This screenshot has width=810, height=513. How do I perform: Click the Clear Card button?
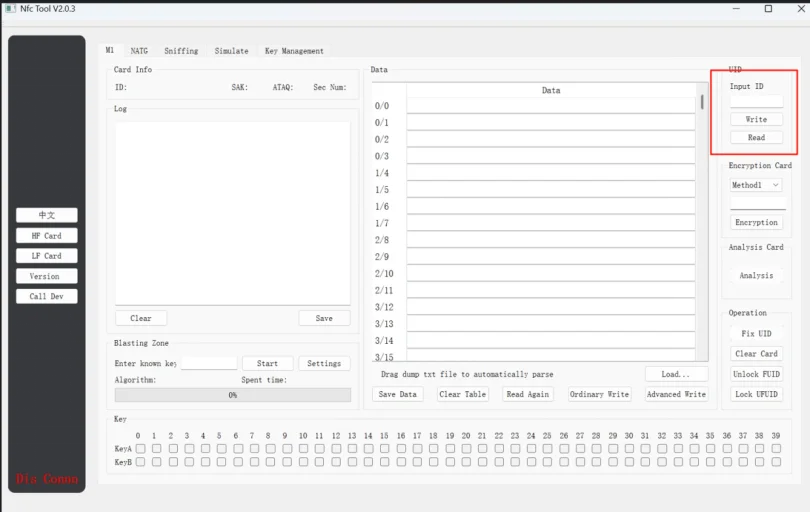point(756,354)
